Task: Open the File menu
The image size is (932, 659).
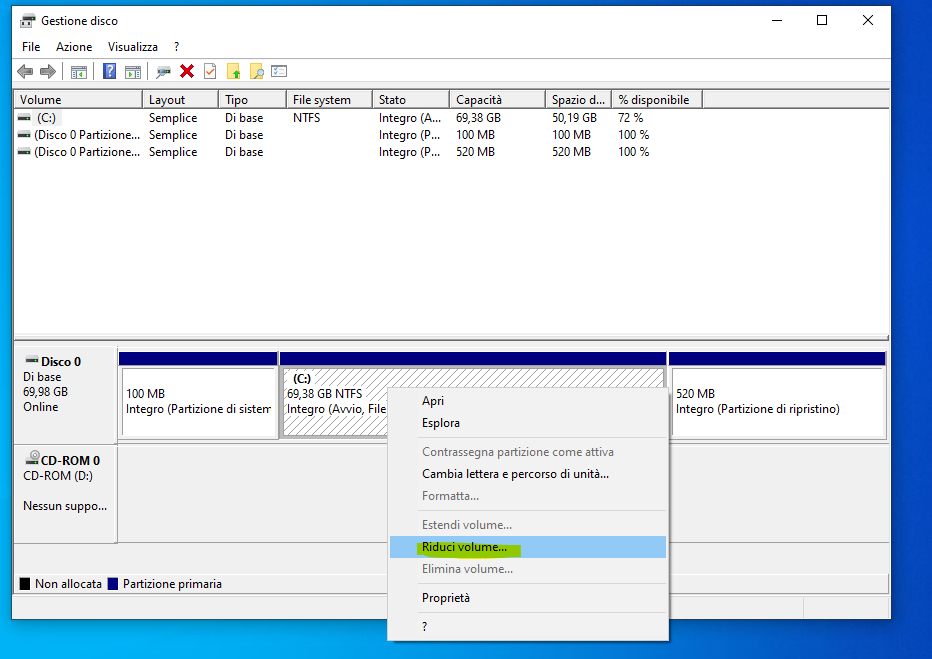Action: pos(31,47)
